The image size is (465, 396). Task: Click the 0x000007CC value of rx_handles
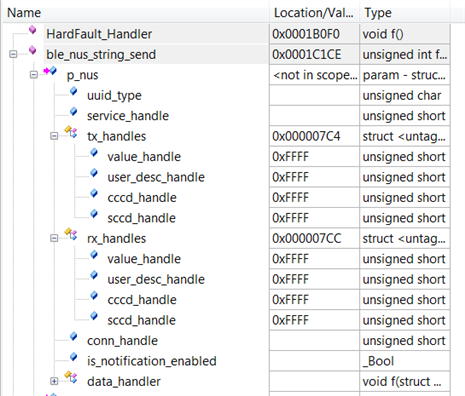(x=307, y=239)
